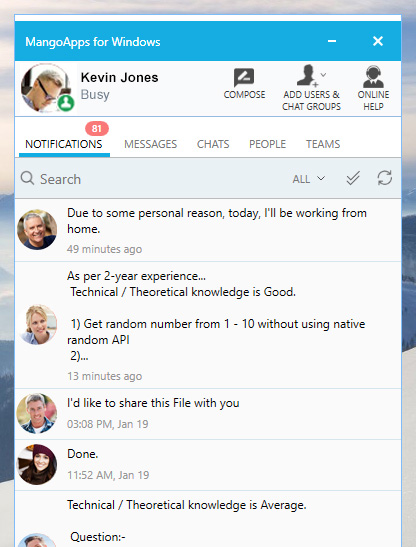
Task: Open the ALL filter dropdown
Action: 309,179
